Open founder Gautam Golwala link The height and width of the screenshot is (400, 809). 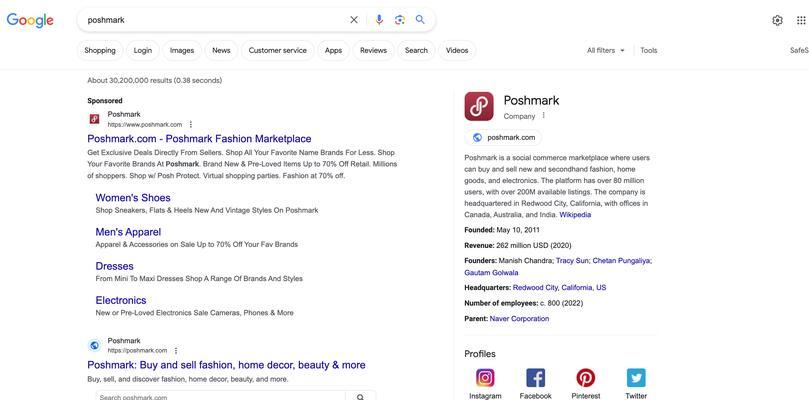click(x=491, y=273)
